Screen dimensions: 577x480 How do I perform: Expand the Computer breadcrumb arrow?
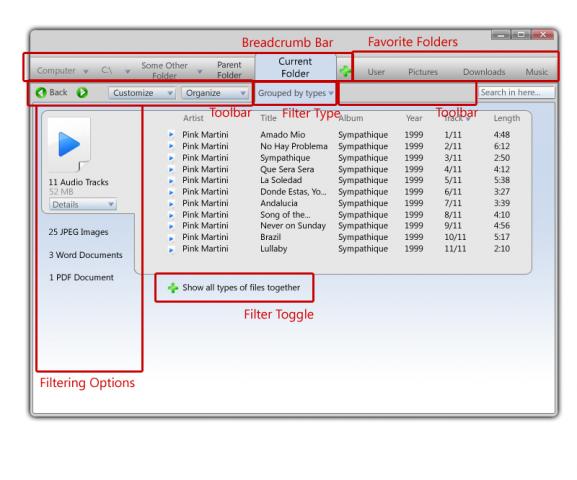pos(85,71)
